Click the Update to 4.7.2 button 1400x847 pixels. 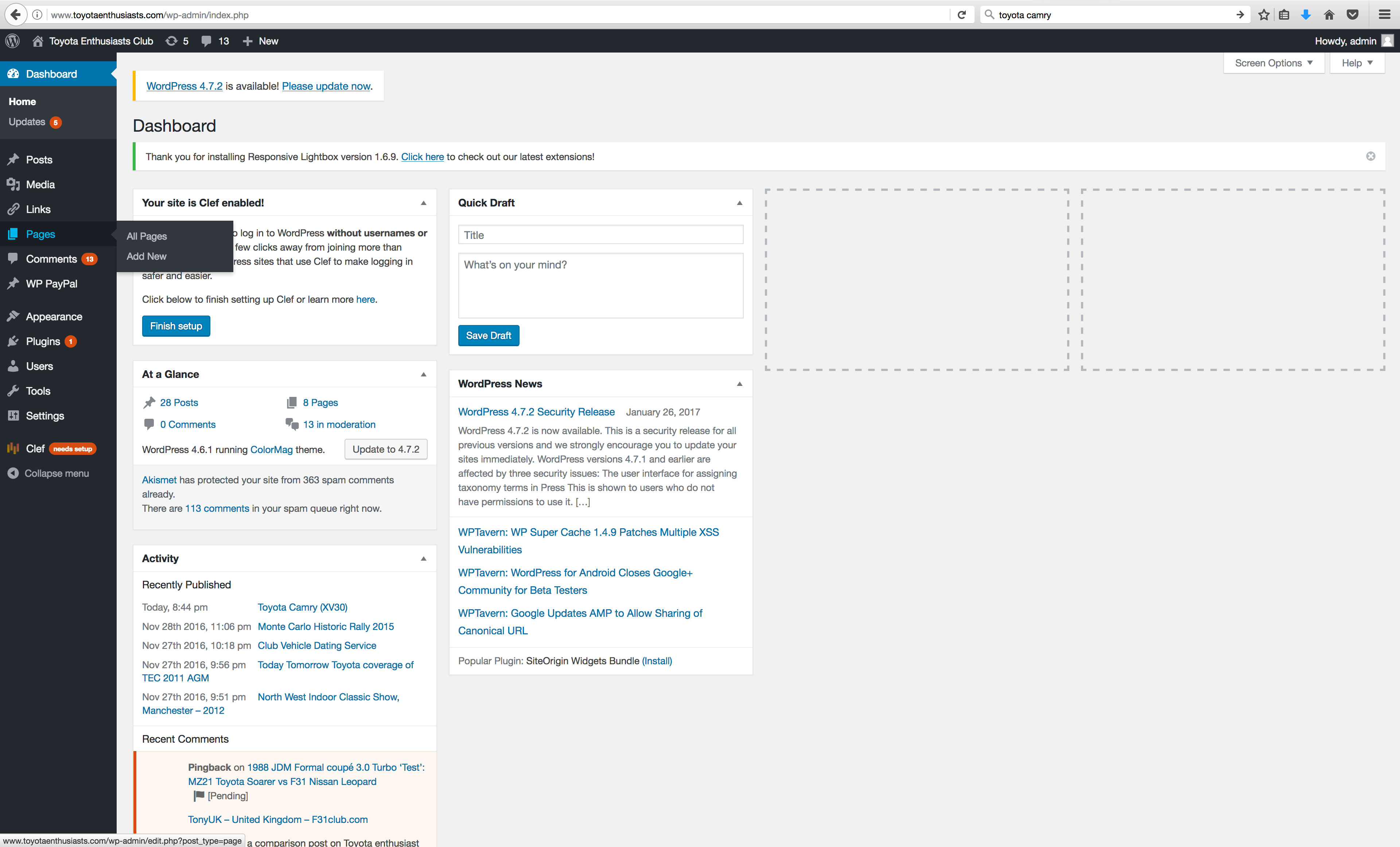[x=386, y=449]
